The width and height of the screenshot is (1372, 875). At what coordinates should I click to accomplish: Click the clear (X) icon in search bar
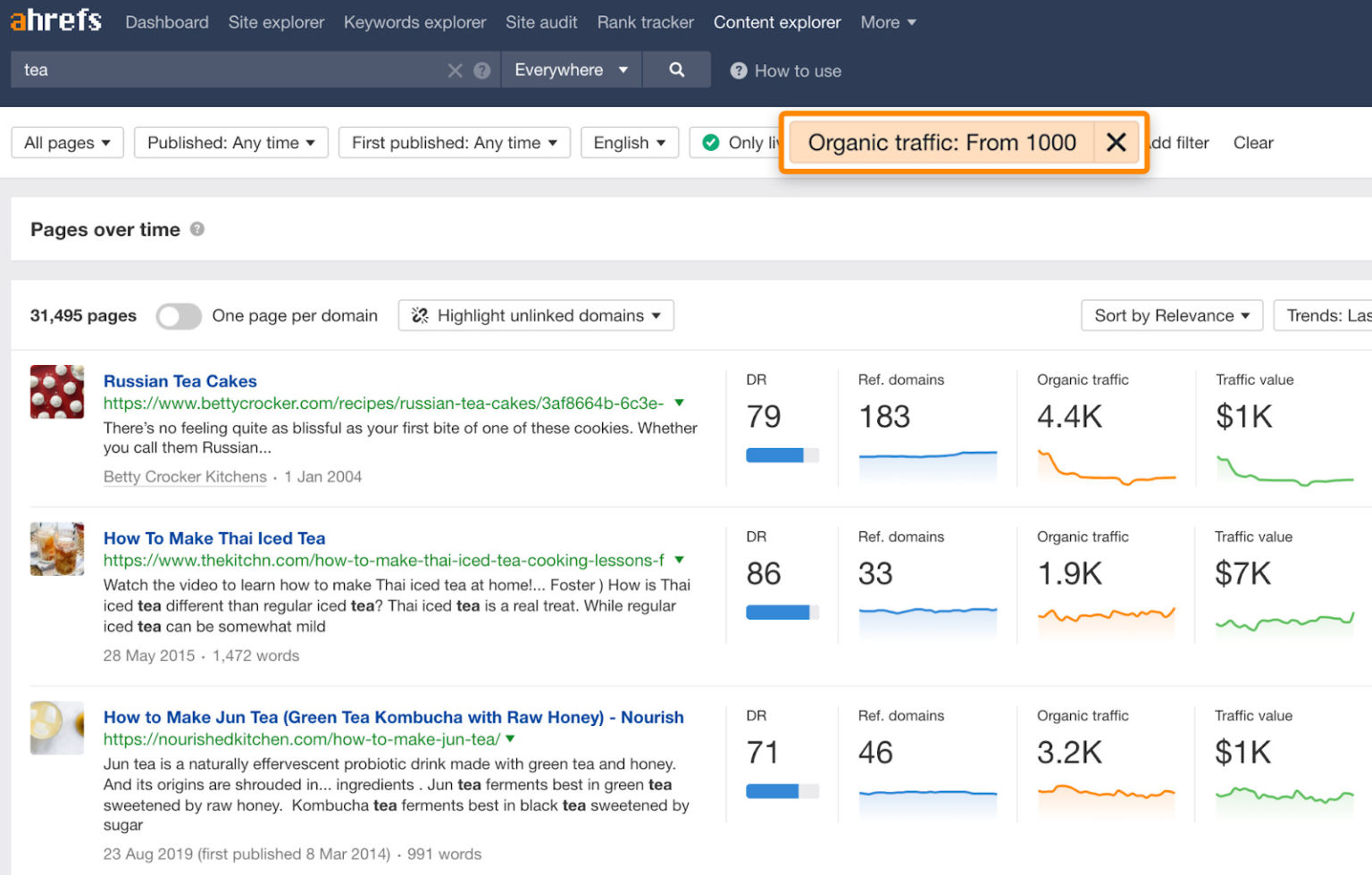455,70
